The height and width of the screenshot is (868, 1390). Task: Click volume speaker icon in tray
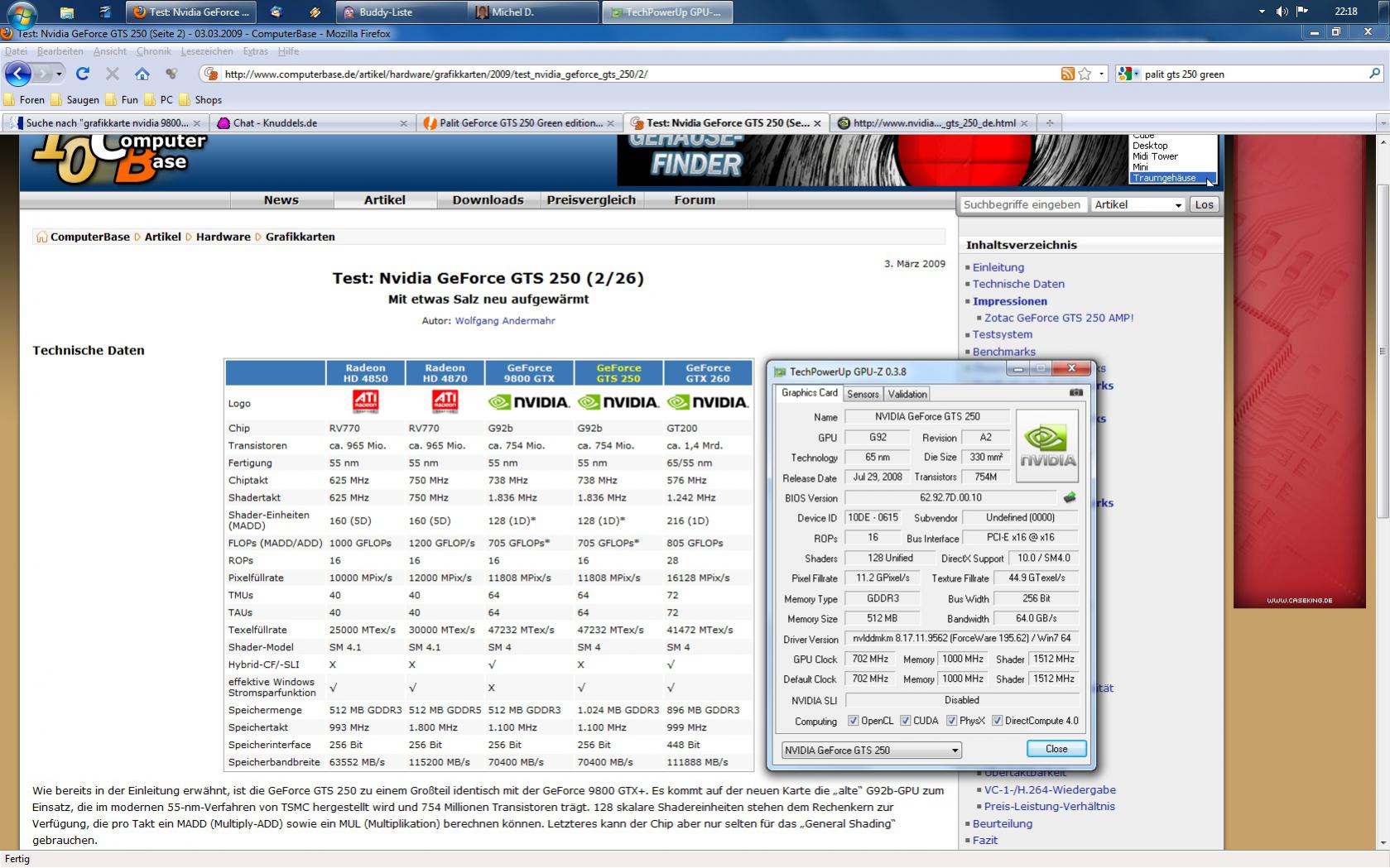point(1282,12)
